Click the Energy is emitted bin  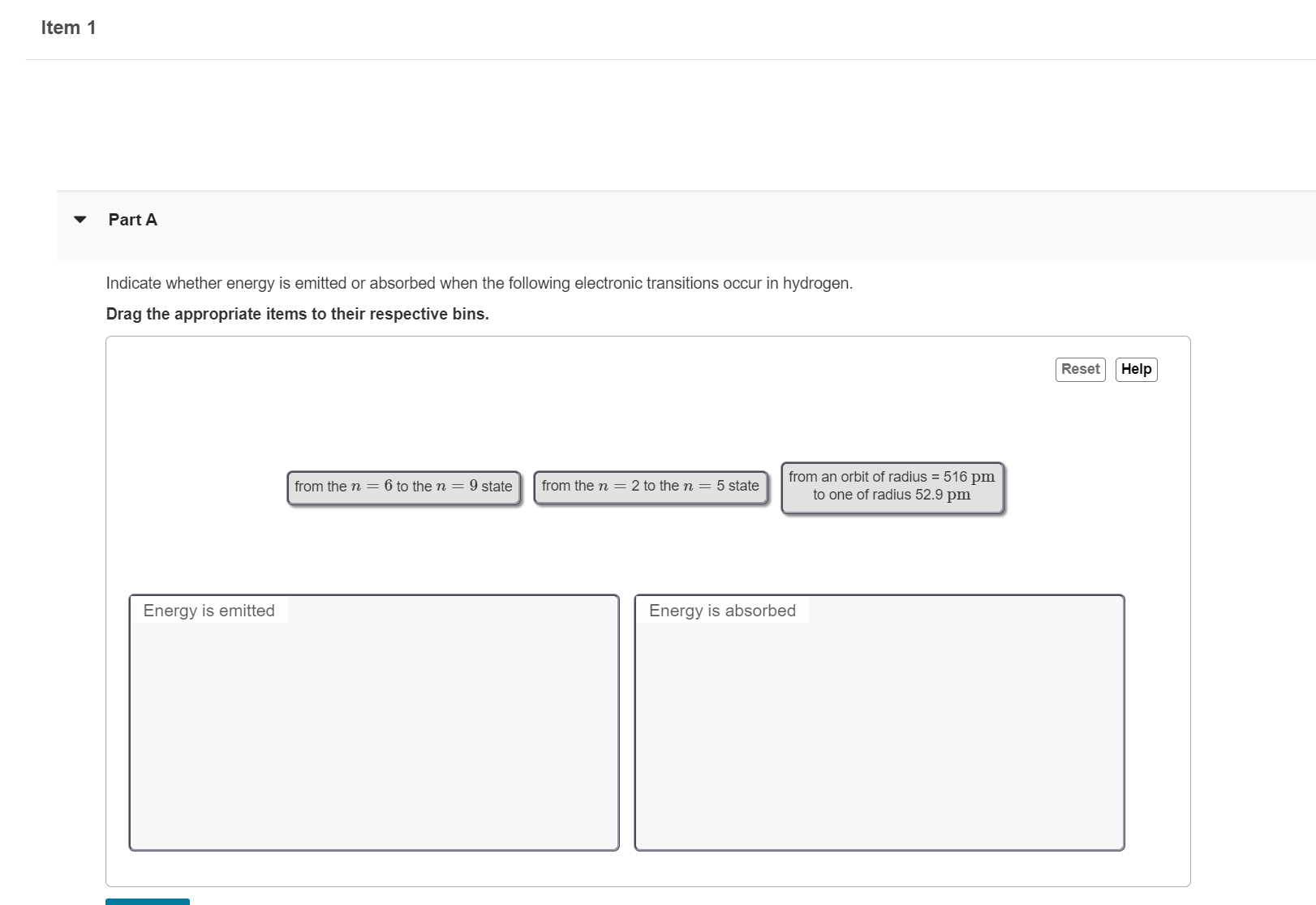click(374, 723)
